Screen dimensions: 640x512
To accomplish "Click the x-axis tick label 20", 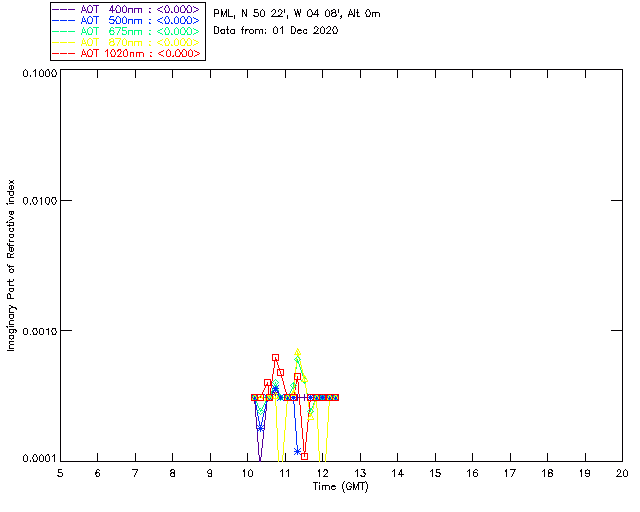I will (x=622, y=473).
